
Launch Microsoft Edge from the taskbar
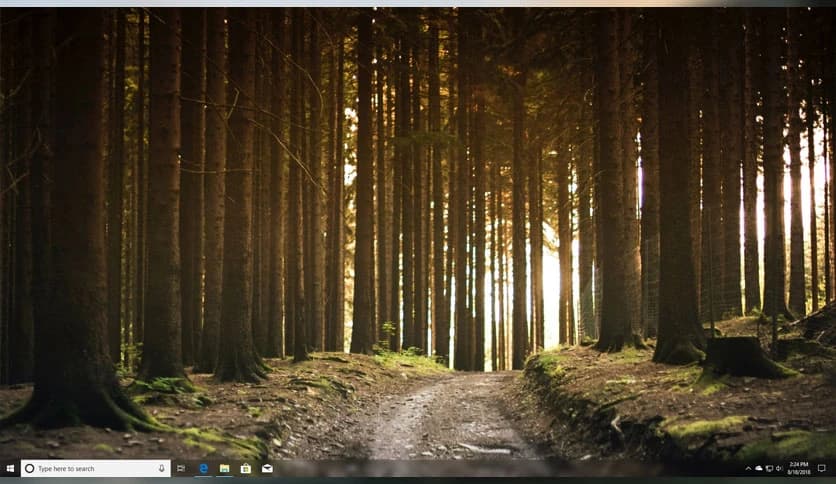(204, 469)
